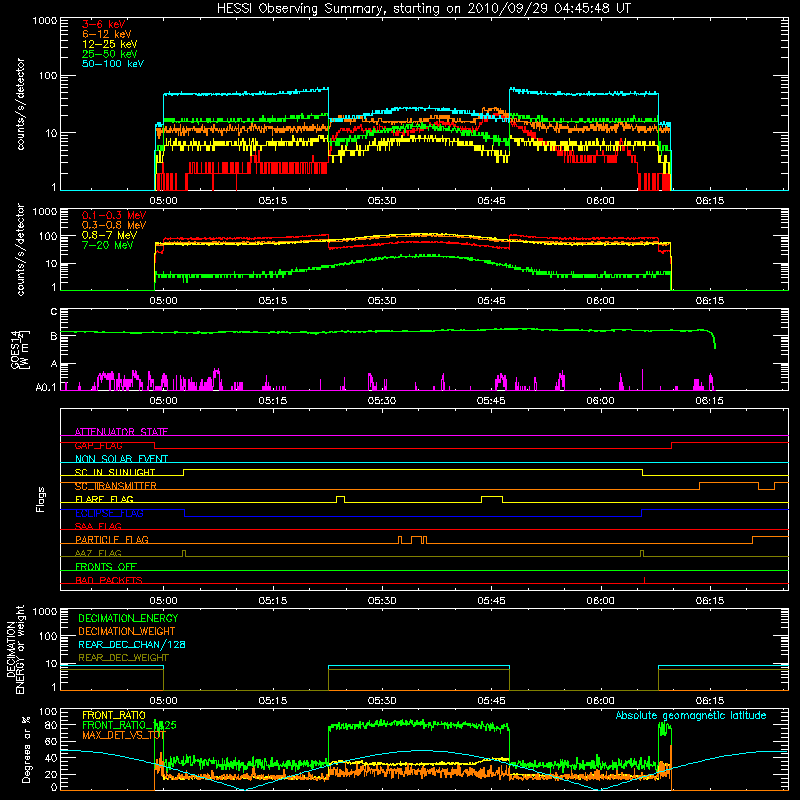Click the Degrees or % axis label

26,749
